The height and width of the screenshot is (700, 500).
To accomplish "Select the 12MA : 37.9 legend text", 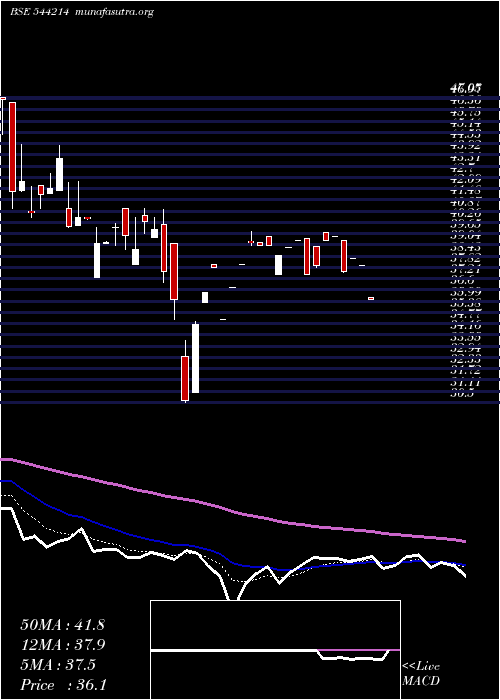I will click(62, 645).
